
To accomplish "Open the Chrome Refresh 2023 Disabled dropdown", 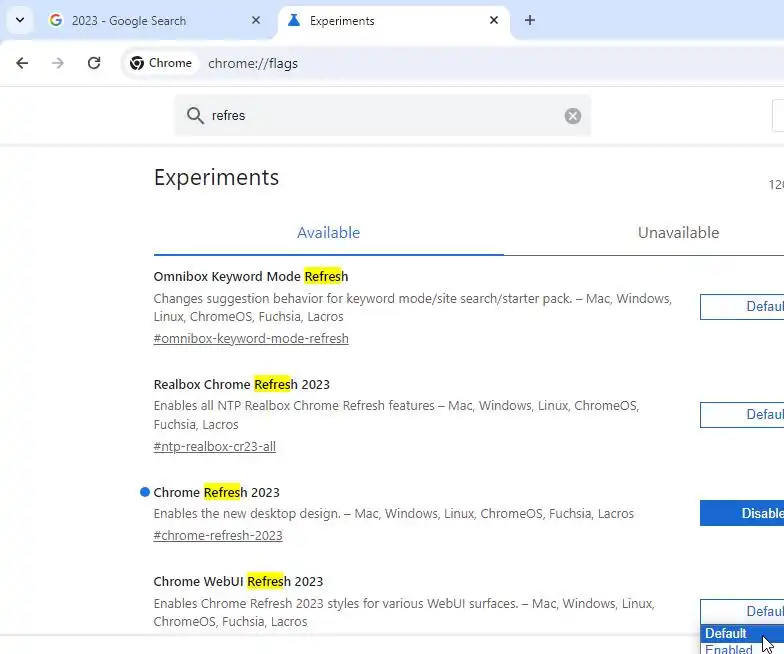I will [742, 513].
